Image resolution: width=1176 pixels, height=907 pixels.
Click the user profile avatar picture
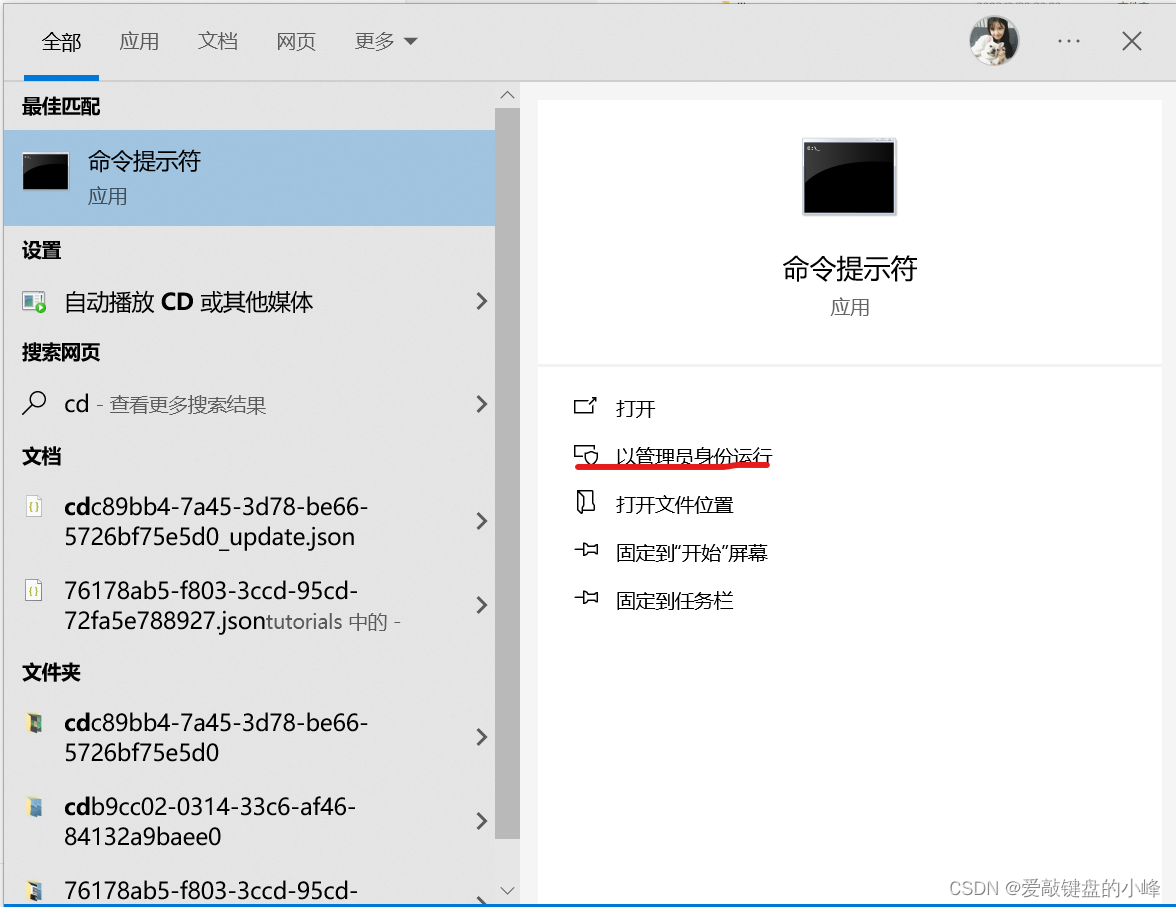click(994, 41)
